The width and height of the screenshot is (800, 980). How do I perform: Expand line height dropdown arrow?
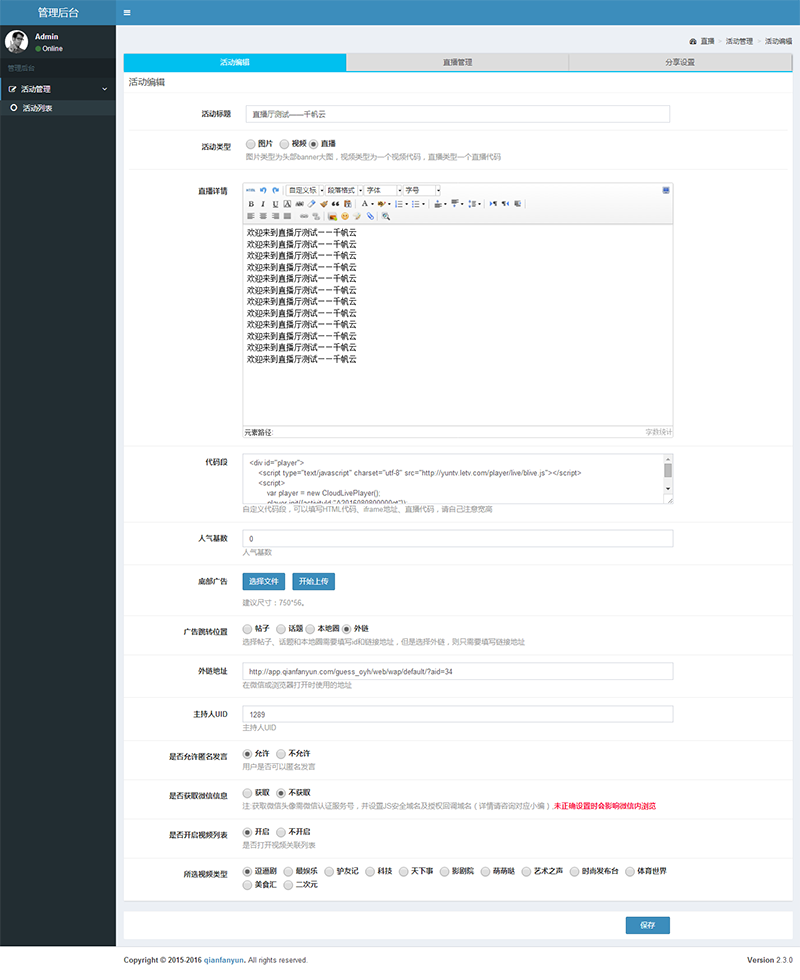coord(479,204)
